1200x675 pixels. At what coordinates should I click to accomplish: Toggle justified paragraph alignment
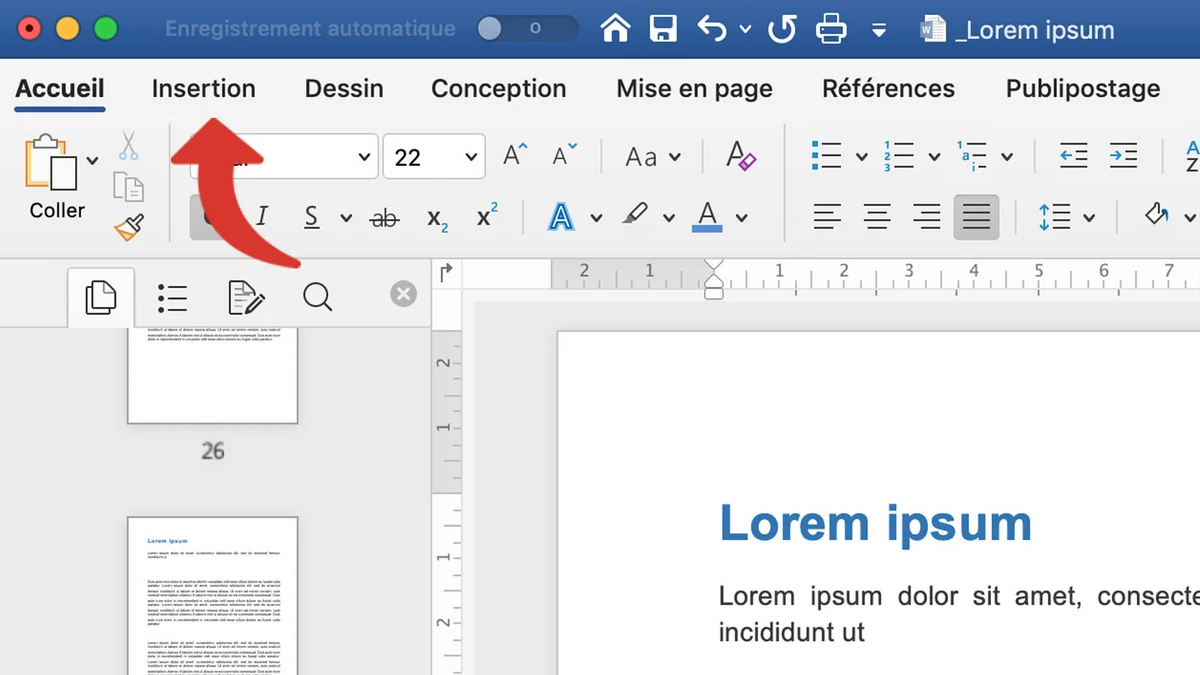click(976, 215)
